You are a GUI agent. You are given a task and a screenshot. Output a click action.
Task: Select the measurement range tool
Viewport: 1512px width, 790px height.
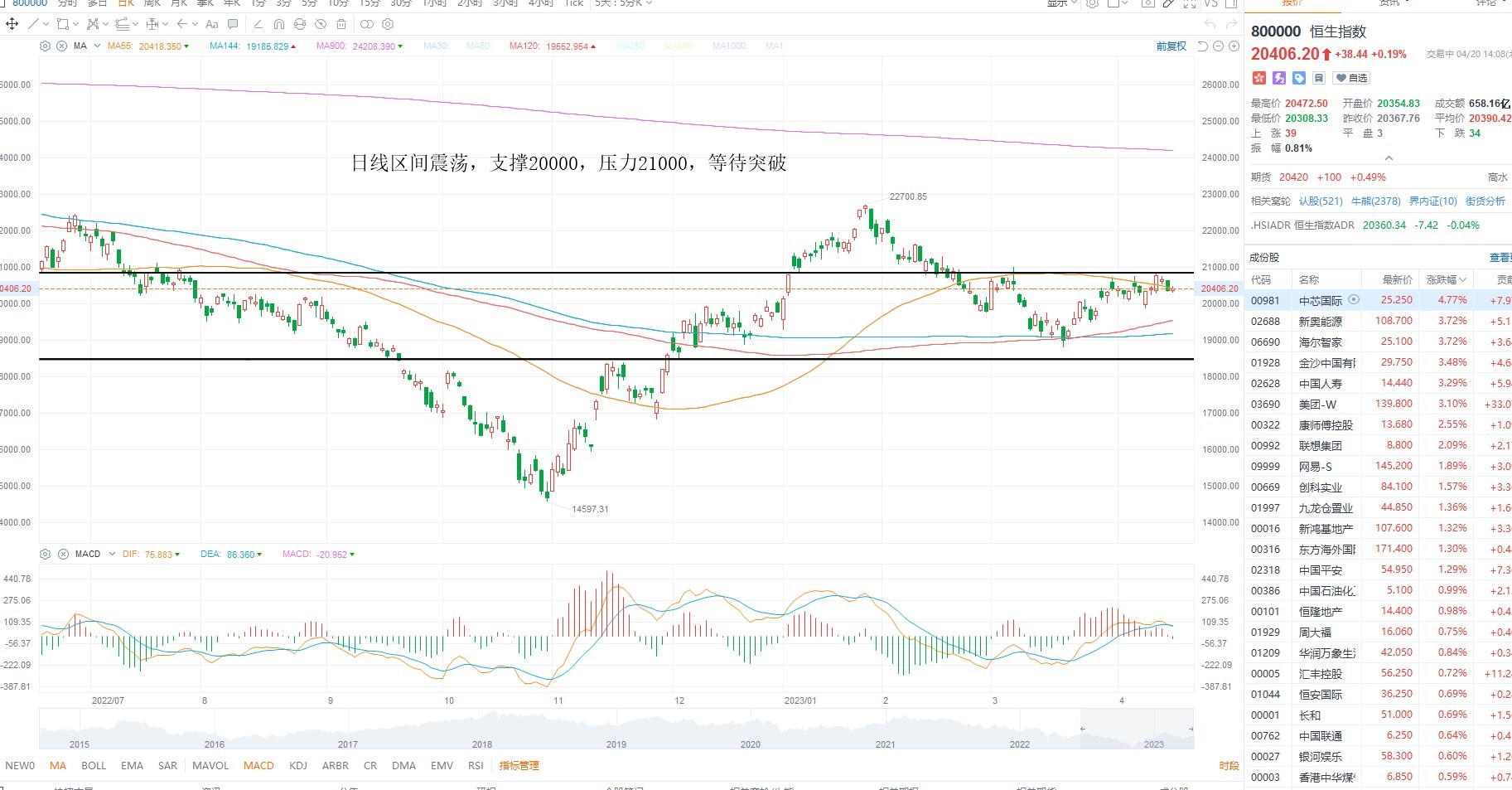[152, 24]
